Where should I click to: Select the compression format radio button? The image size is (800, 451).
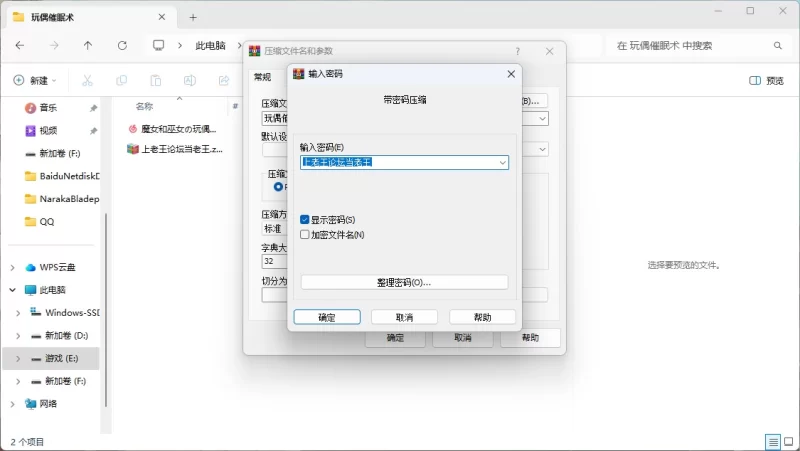(x=278, y=187)
